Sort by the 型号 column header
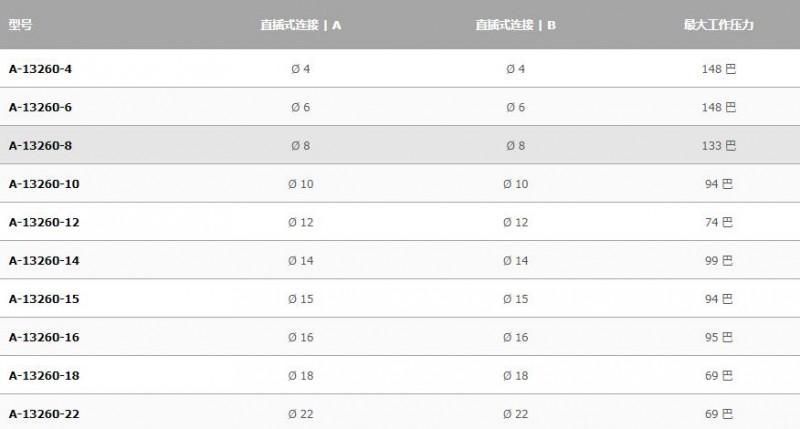This screenshot has height=429, width=800. click(x=20, y=24)
